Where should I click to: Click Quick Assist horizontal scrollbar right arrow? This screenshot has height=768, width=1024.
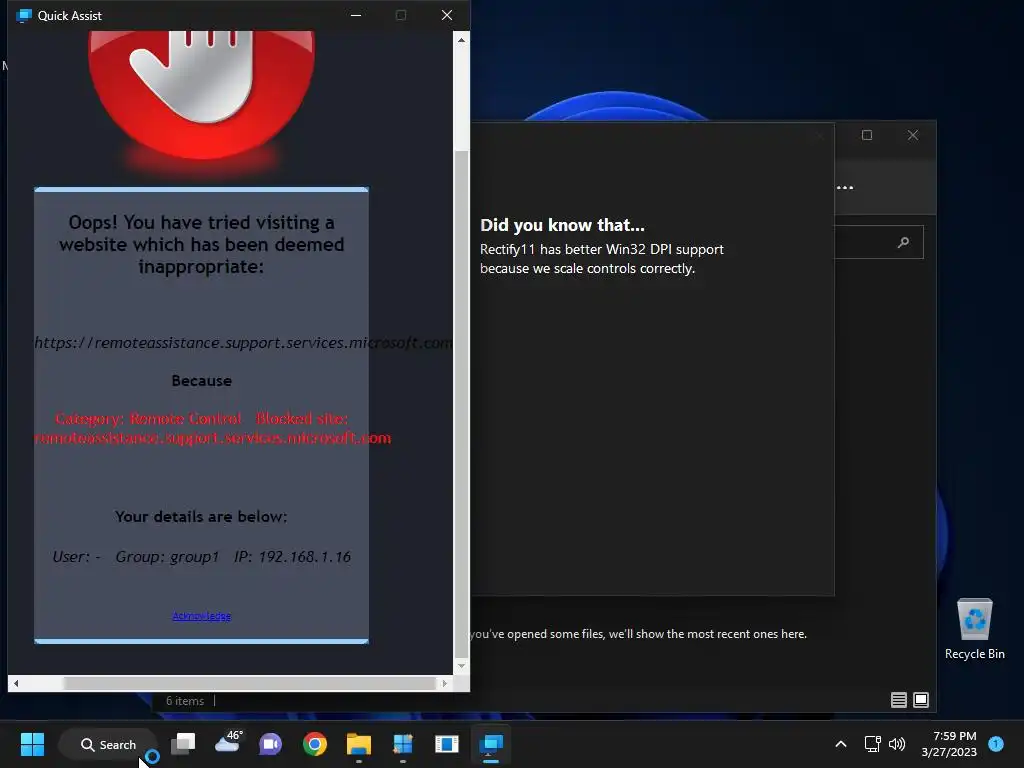(x=445, y=683)
